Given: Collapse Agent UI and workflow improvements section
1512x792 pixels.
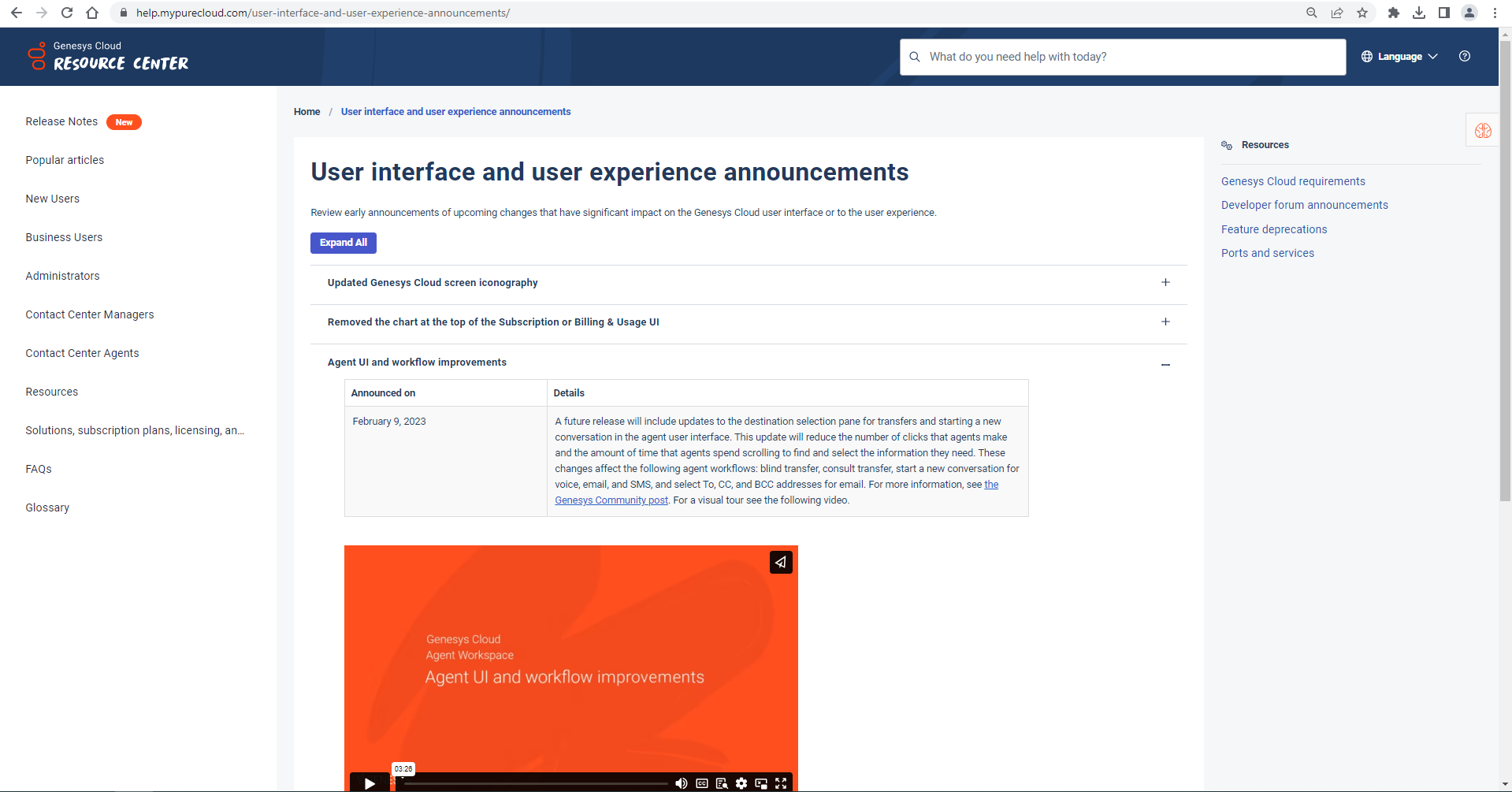Looking at the screenshot, I should (1165, 364).
